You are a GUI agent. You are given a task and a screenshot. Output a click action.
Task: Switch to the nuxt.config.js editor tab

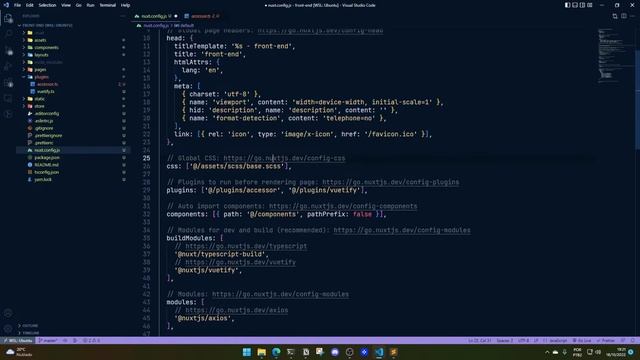click(156, 16)
